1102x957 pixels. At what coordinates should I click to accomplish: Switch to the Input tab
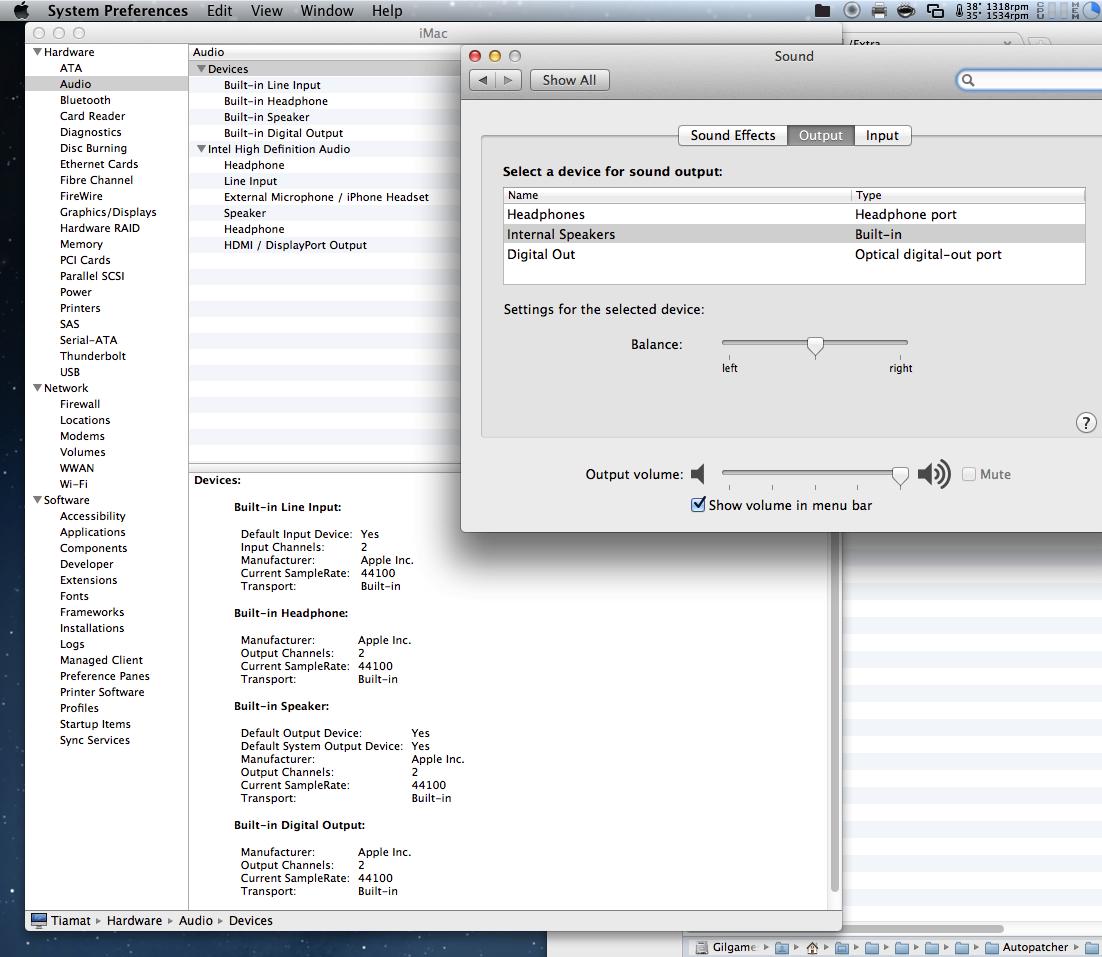(x=882, y=135)
